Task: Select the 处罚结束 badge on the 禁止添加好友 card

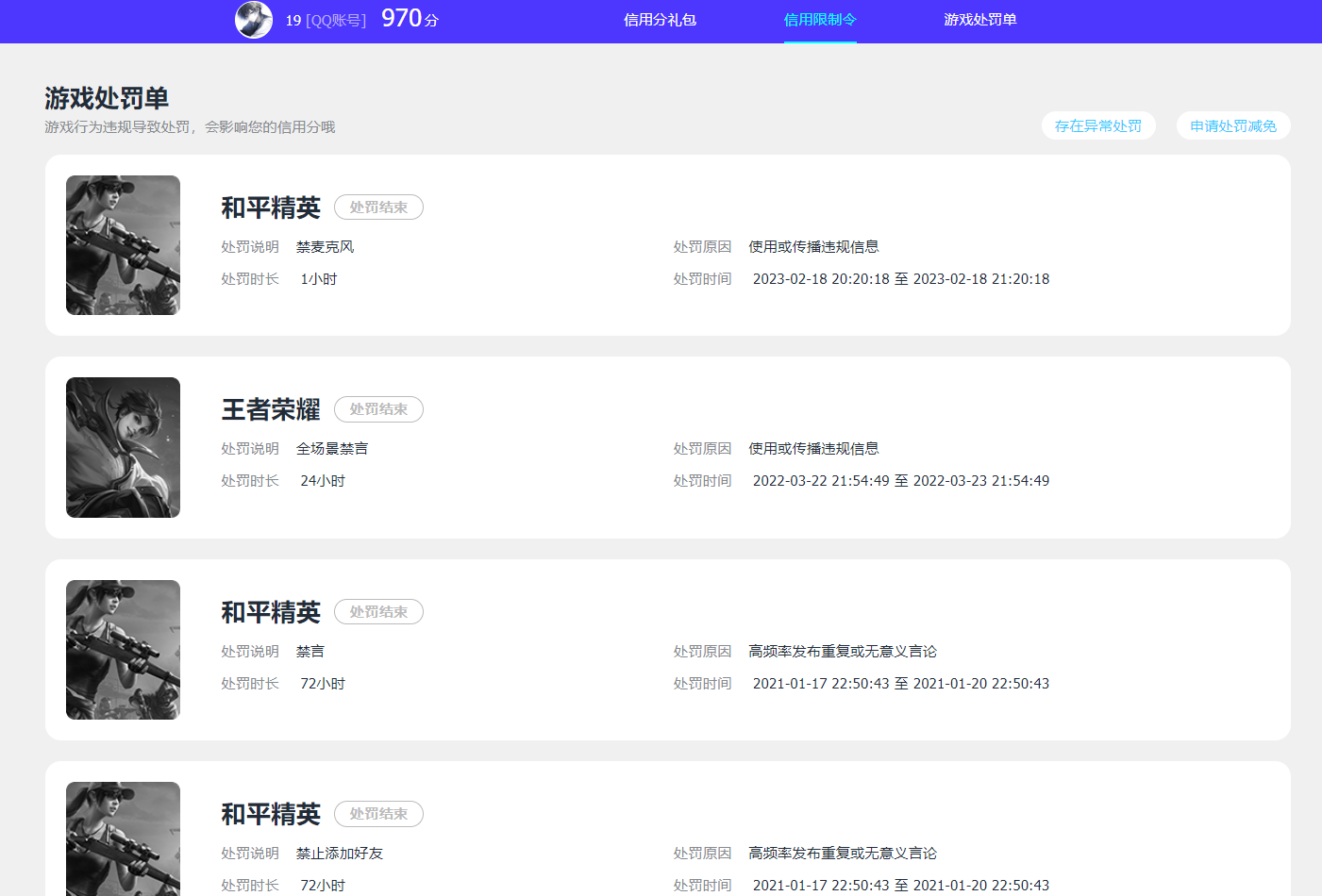Action: click(x=378, y=814)
